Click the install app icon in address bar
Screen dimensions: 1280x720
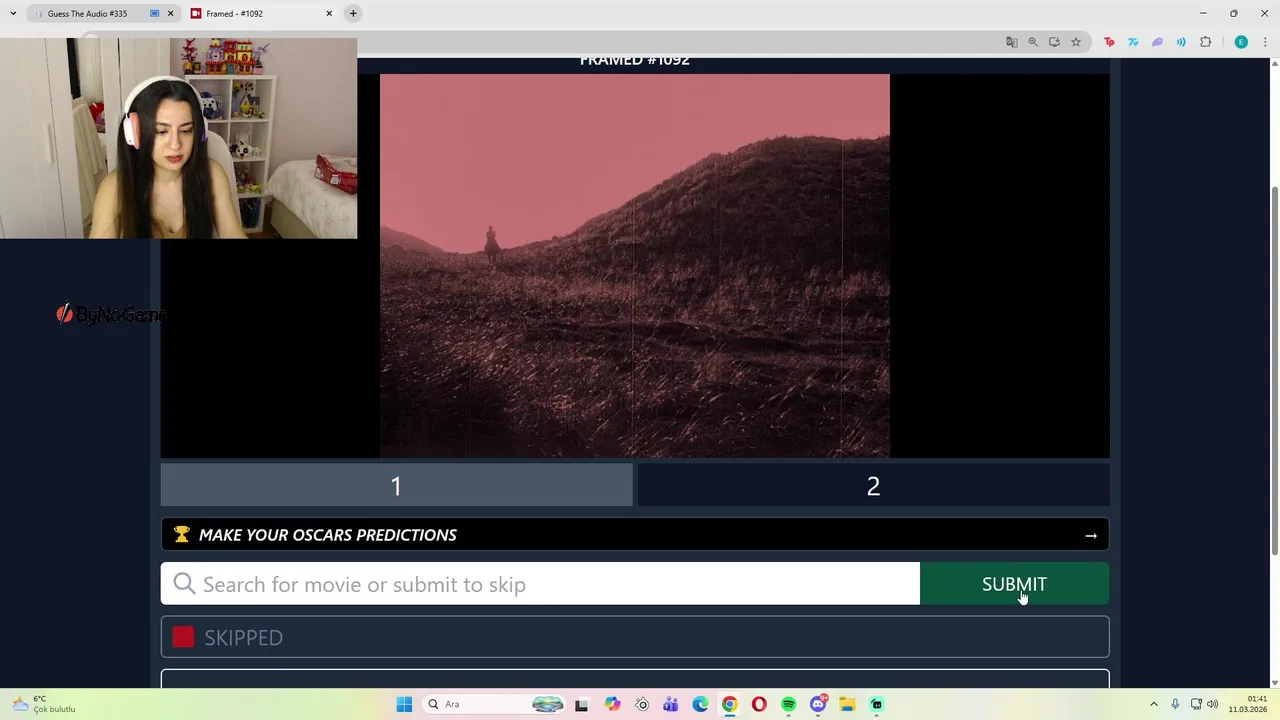click(1054, 42)
